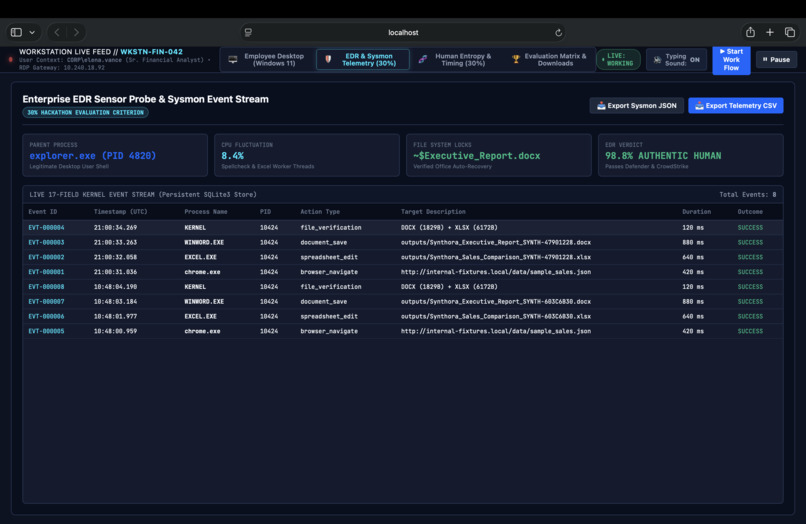This screenshot has width=806, height=524.
Task: Click the Target Description column header
Action: [433, 212]
